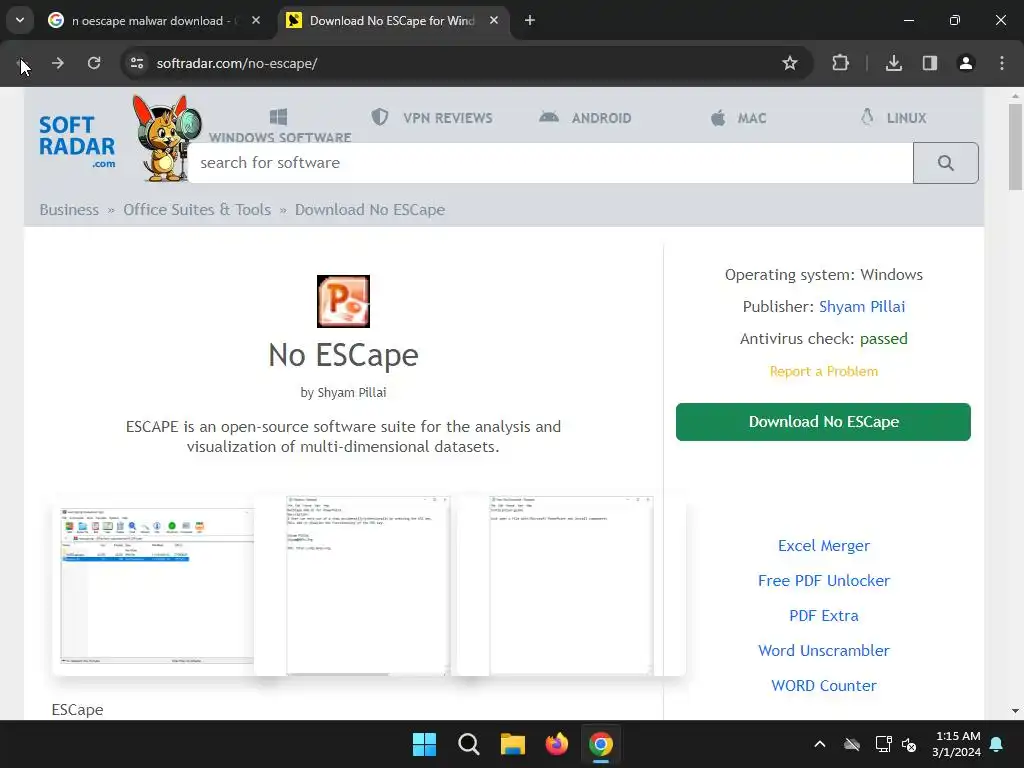Viewport: 1024px width, 768px height.
Task: Bookmark this page with the star icon
Action: tap(790, 63)
